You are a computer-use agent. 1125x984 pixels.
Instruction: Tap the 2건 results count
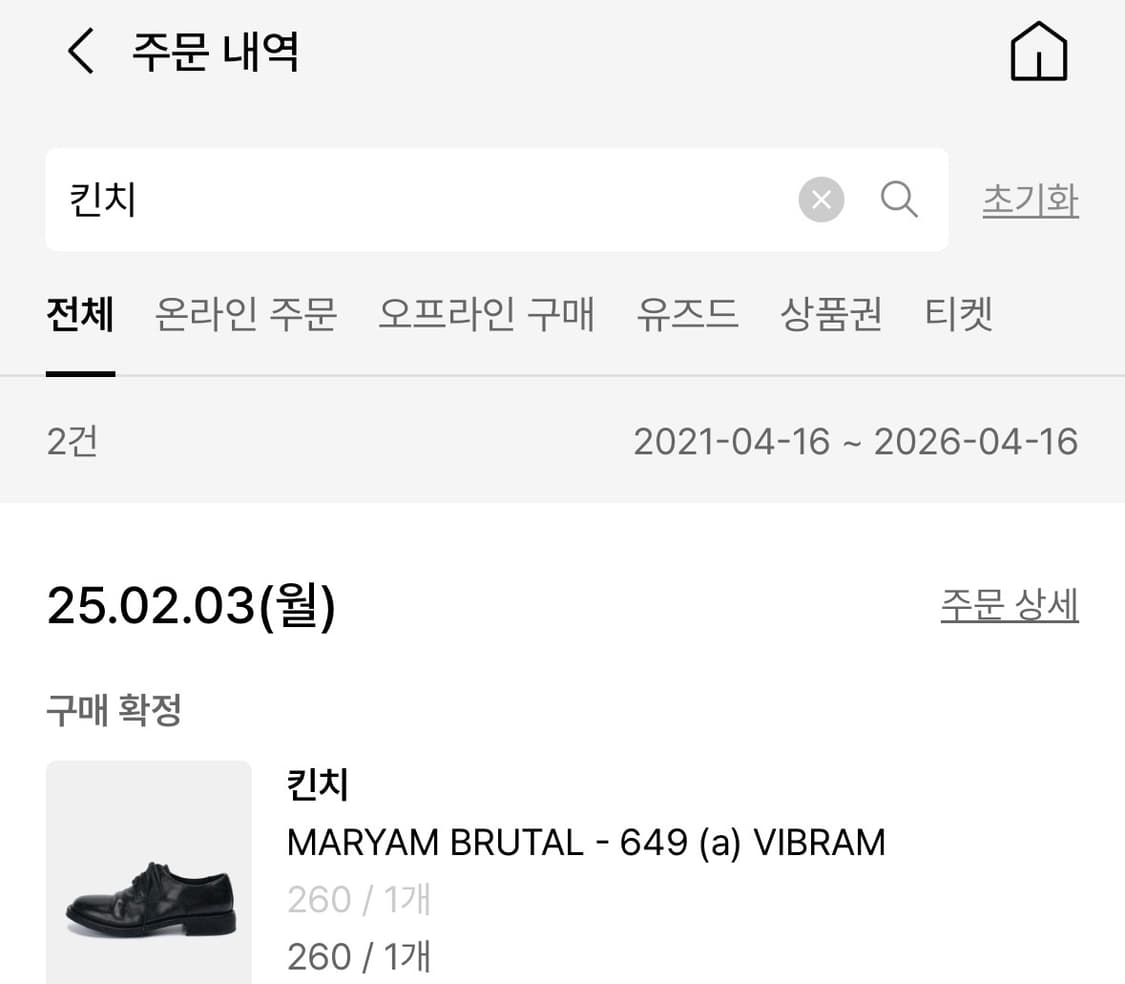coord(71,441)
